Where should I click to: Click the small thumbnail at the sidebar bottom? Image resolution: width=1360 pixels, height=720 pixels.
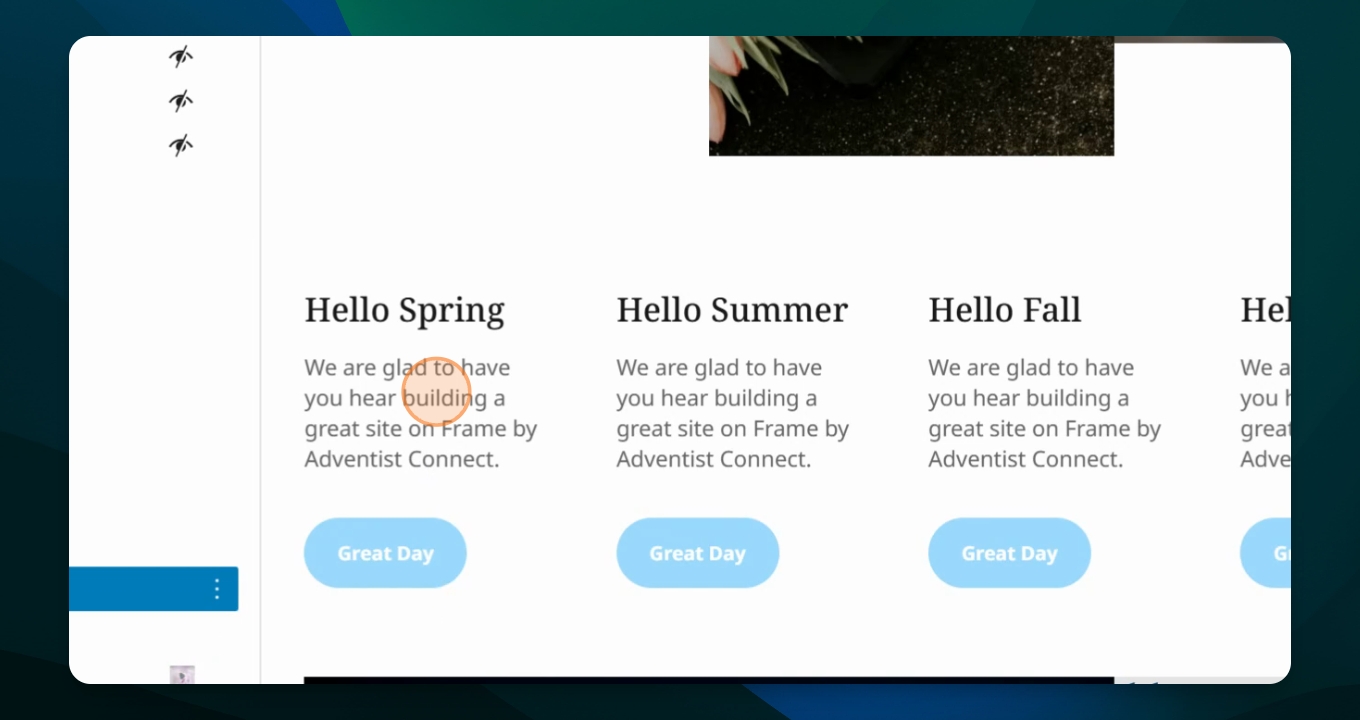[x=182, y=675]
